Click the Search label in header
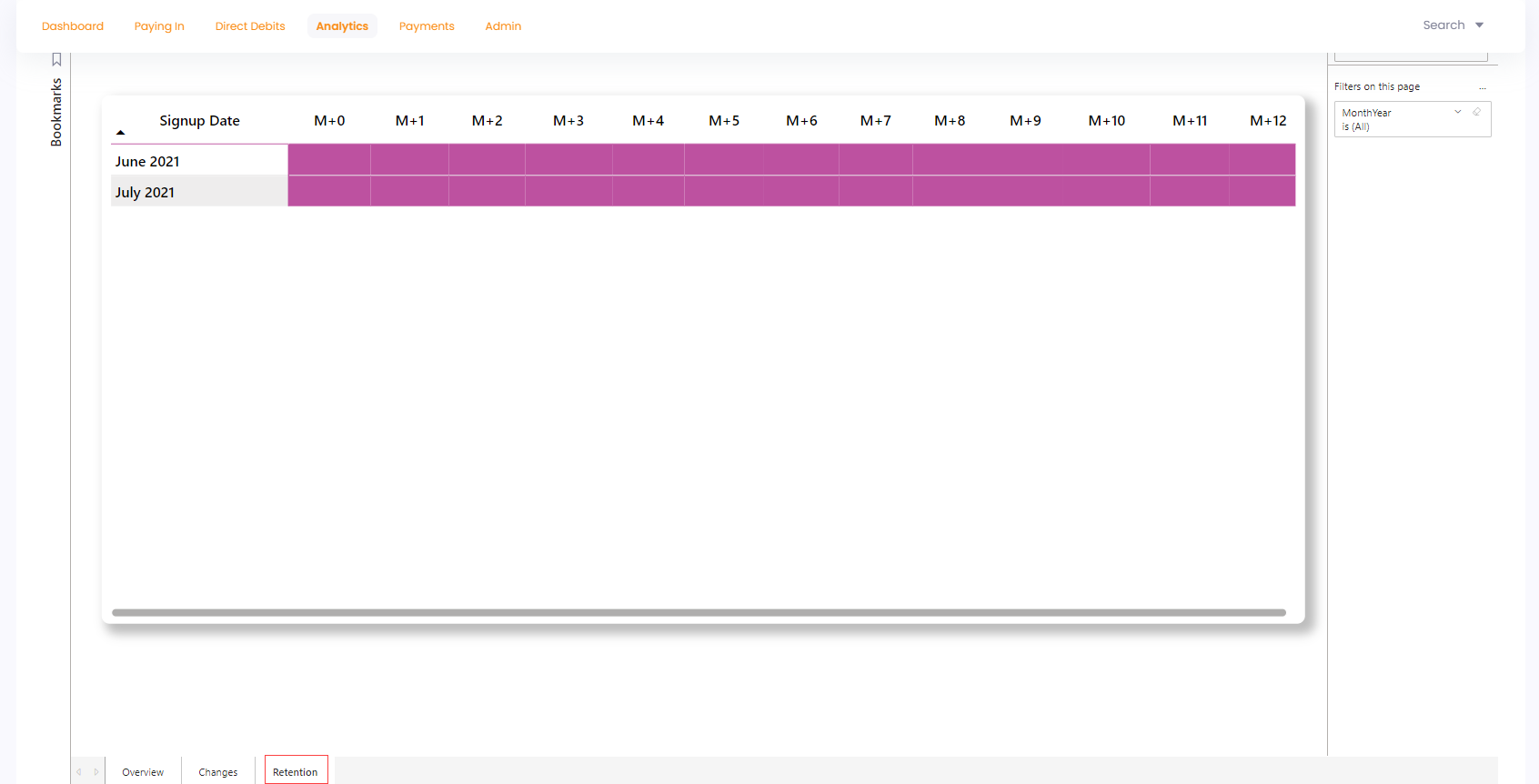This screenshot has width=1539, height=784. click(1443, 25)
